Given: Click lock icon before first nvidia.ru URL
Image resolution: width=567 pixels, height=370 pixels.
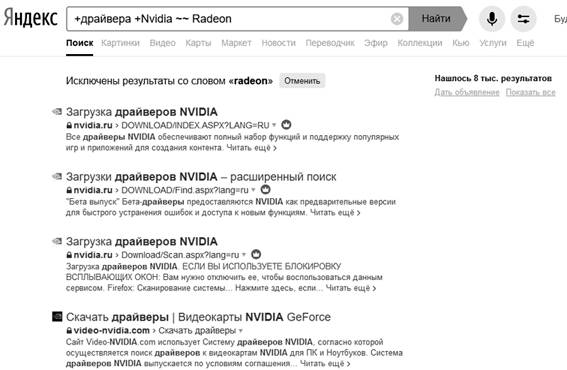Looking at the screenshot, I should tap(69, 125).
